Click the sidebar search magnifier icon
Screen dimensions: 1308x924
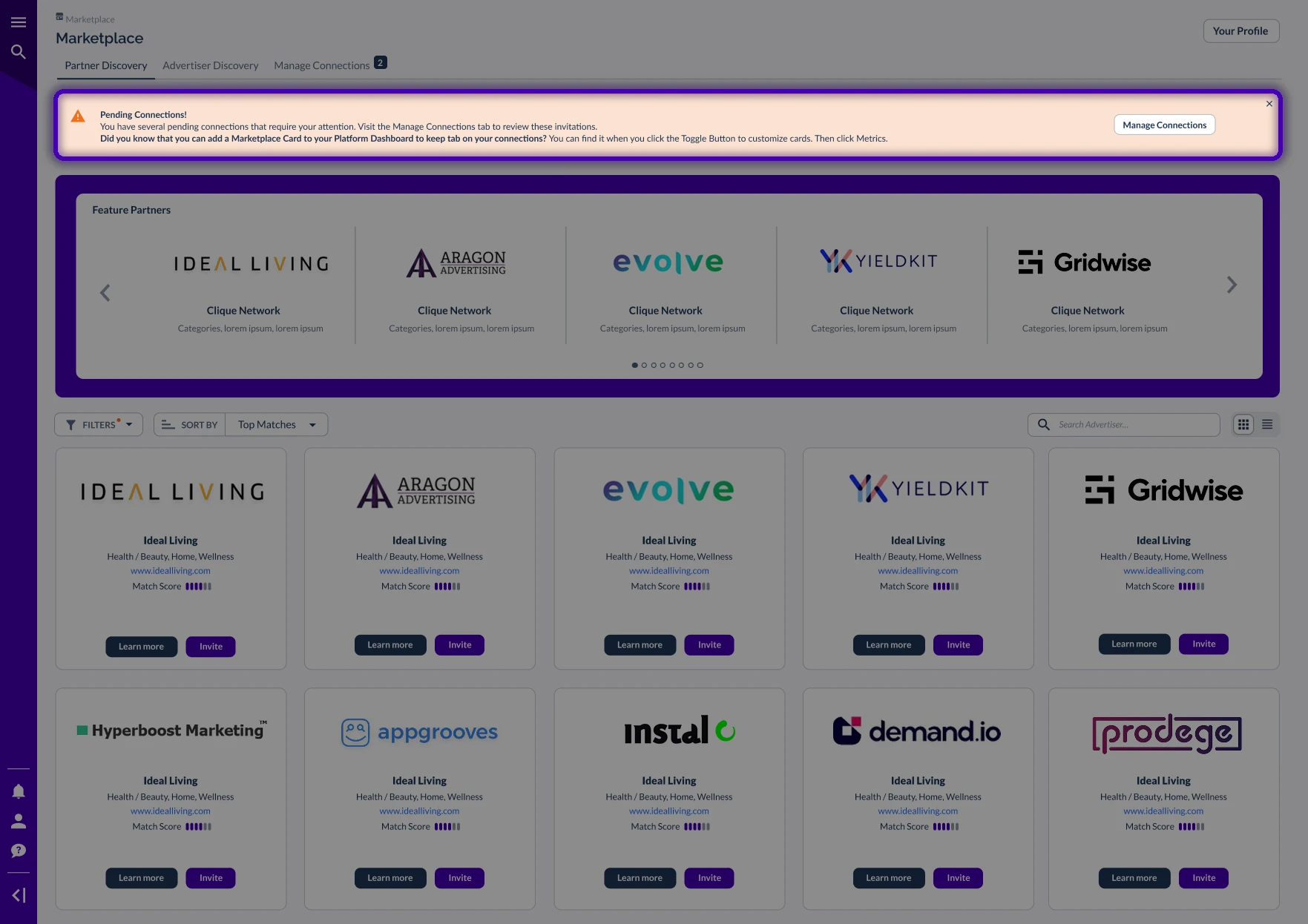pyautogui.click(x=19, y=52)
